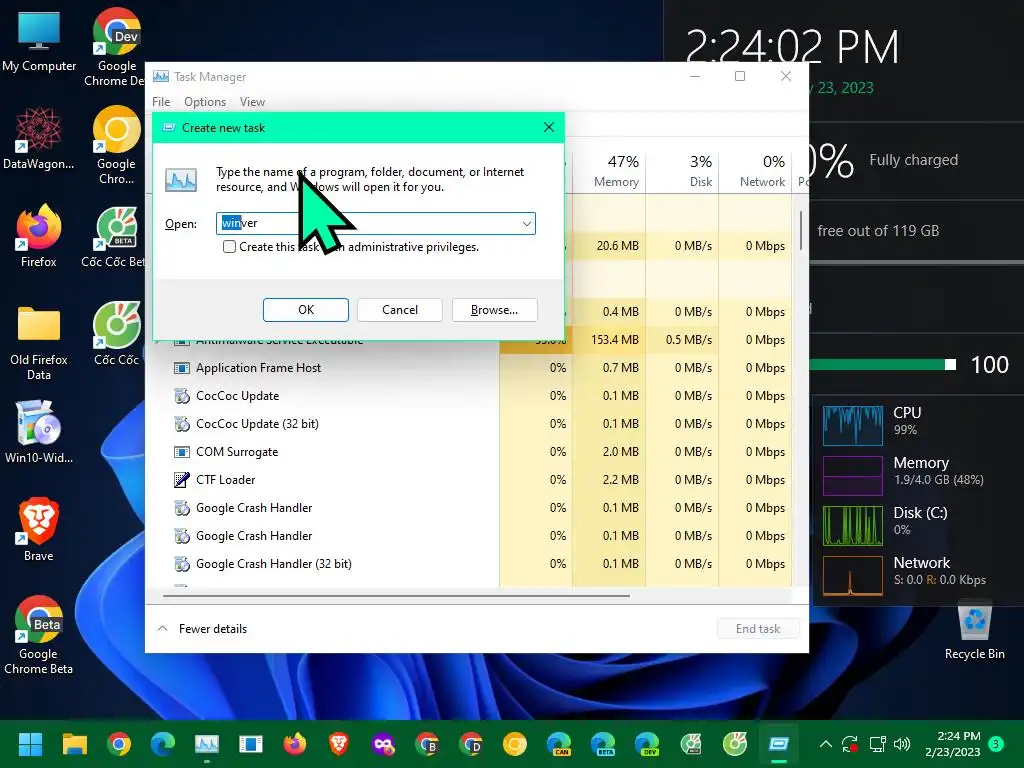Switch to Task Manager taskbar icon
The height and width of the screenshot is (768, 1024).
tap(207, 744)
